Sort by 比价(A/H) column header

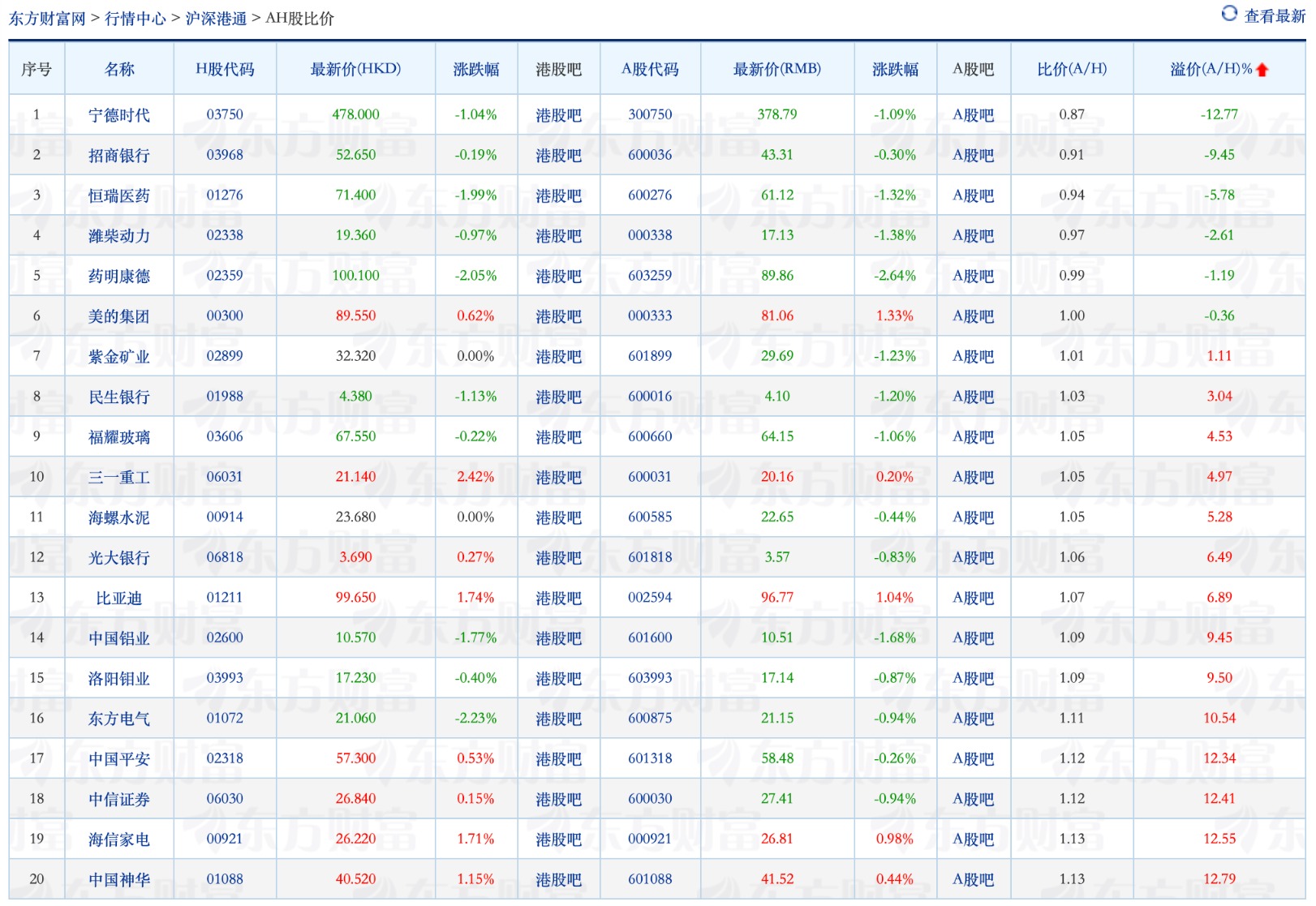click(x=1071, y=70)
